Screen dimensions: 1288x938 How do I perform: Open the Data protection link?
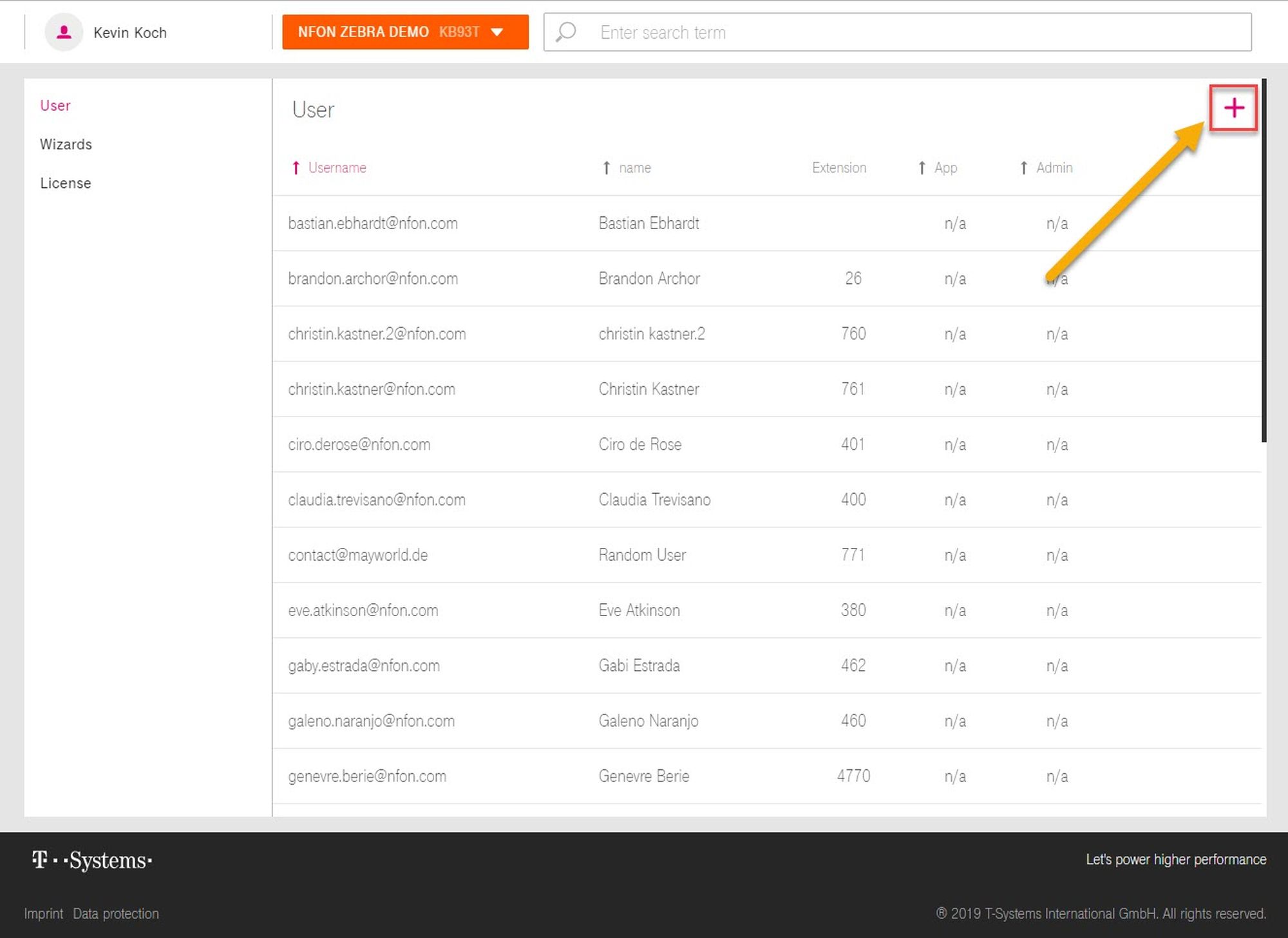pos(116,914)
